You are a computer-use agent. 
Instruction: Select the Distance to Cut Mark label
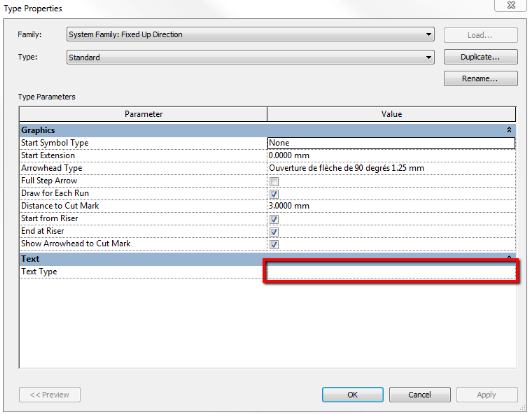click(60, 206)
